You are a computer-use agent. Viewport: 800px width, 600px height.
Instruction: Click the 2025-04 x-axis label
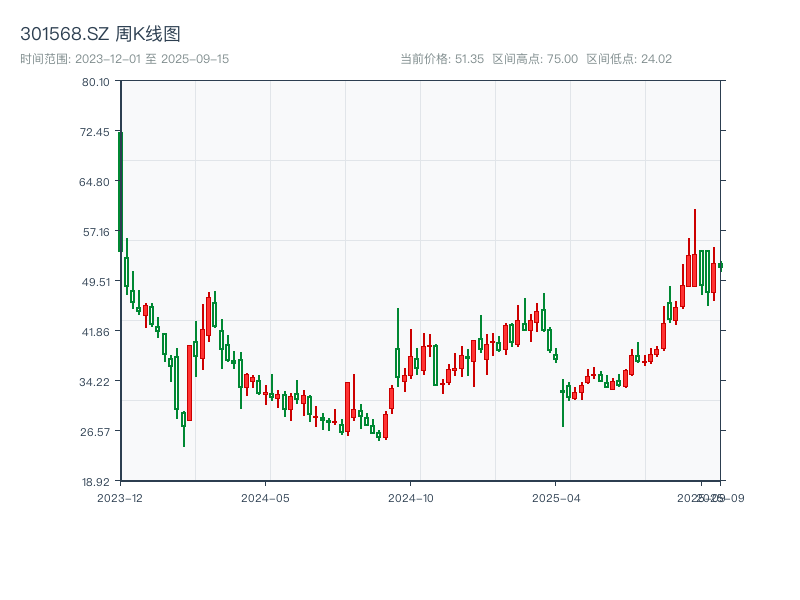pyautogui.click(x=556, y=498)
